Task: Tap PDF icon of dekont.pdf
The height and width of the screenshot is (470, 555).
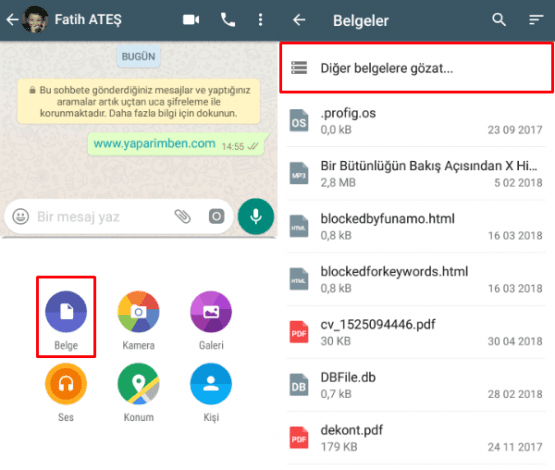Action: (299, 438)
